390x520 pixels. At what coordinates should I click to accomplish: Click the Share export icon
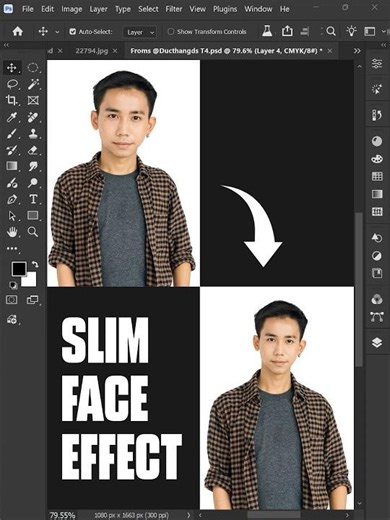[x=287, y=31]
